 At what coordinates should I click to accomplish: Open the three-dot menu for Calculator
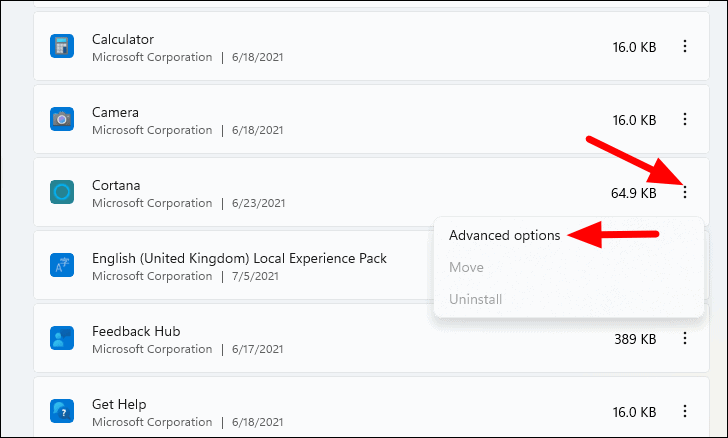coord(685,46)
